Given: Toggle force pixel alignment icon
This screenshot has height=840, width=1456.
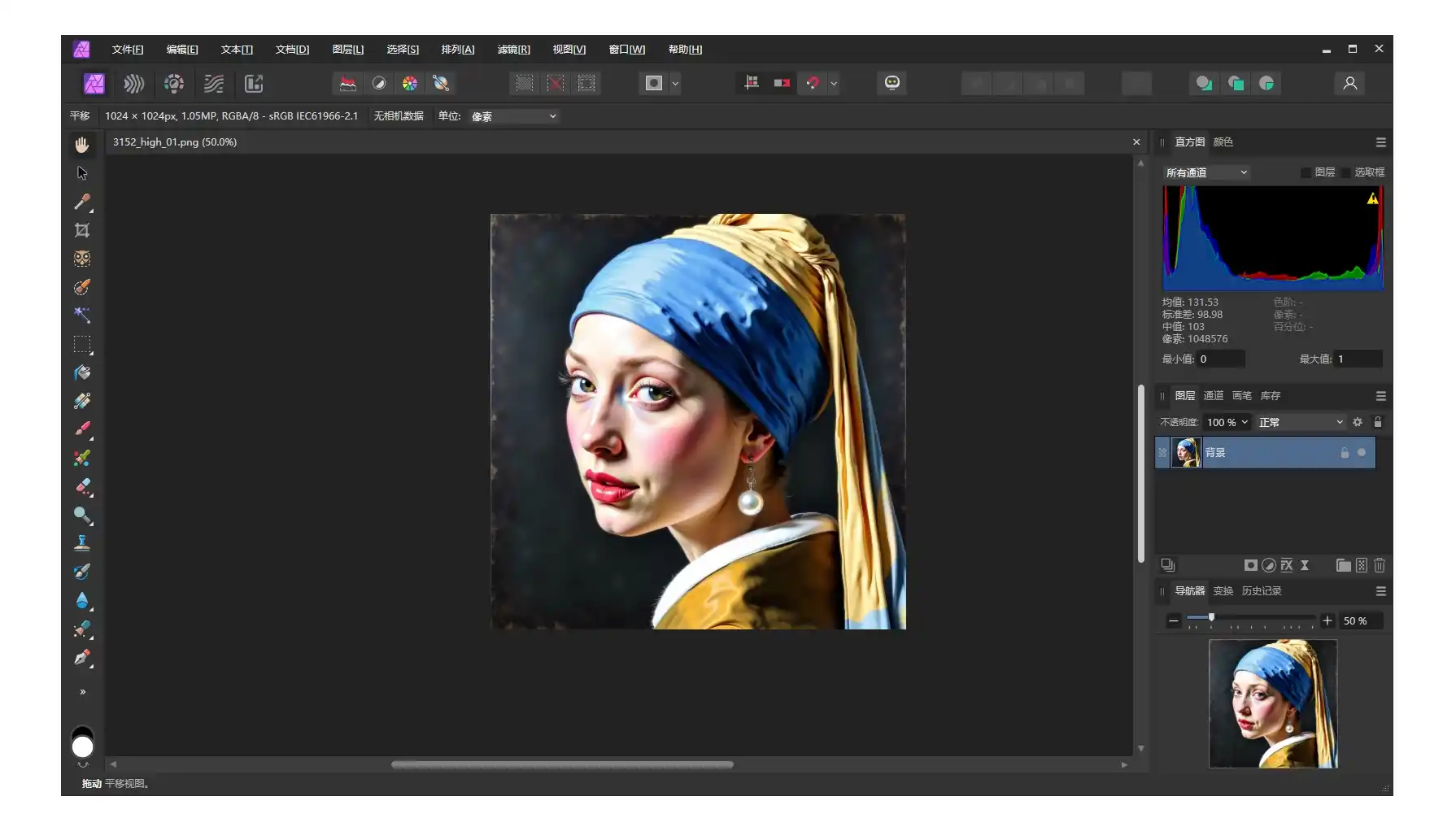Looking at the screenshot, I should [752, 83].
